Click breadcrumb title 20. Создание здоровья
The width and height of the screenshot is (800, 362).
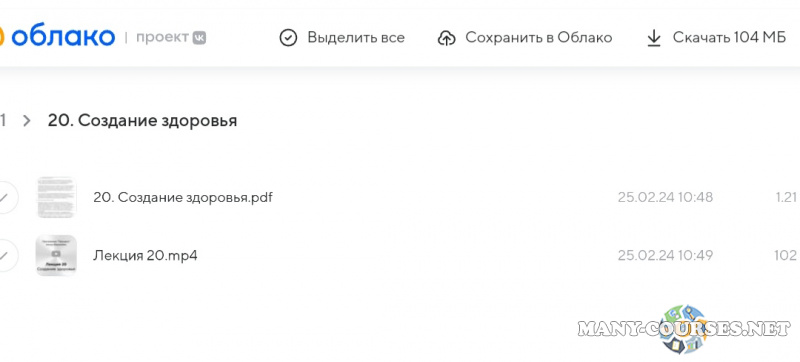(x=142, y=121)
